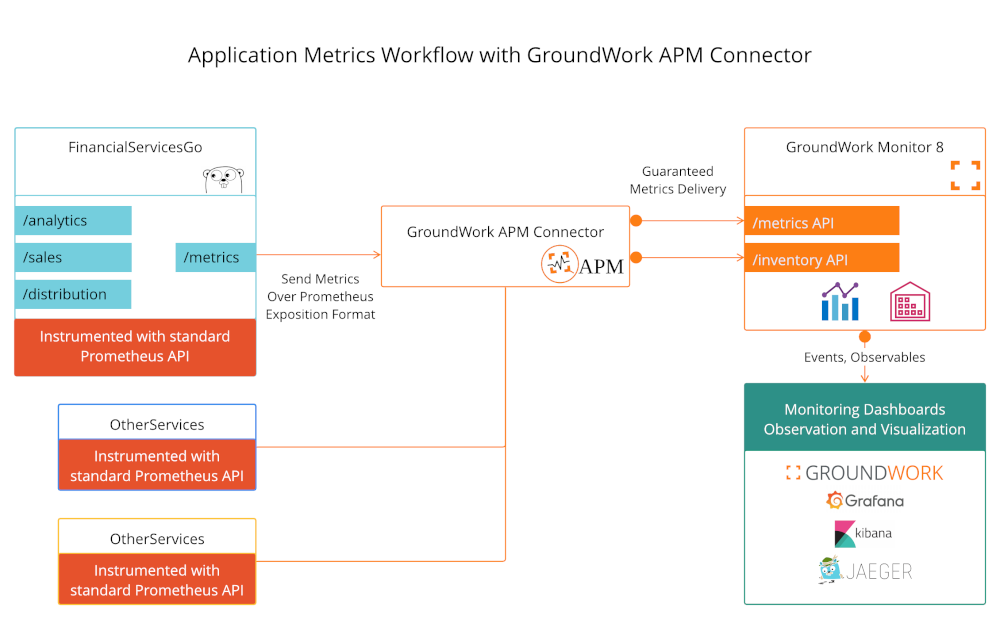This screenshot has width=1000, height=619.
Task: Select the red Prometheus box under FinancialServicesGo
Action: tap(135, 347)
